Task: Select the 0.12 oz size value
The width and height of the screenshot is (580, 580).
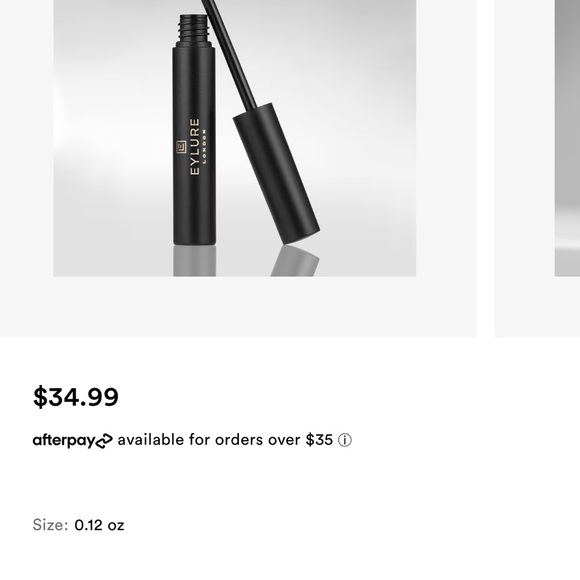Action: pos(99,525)
